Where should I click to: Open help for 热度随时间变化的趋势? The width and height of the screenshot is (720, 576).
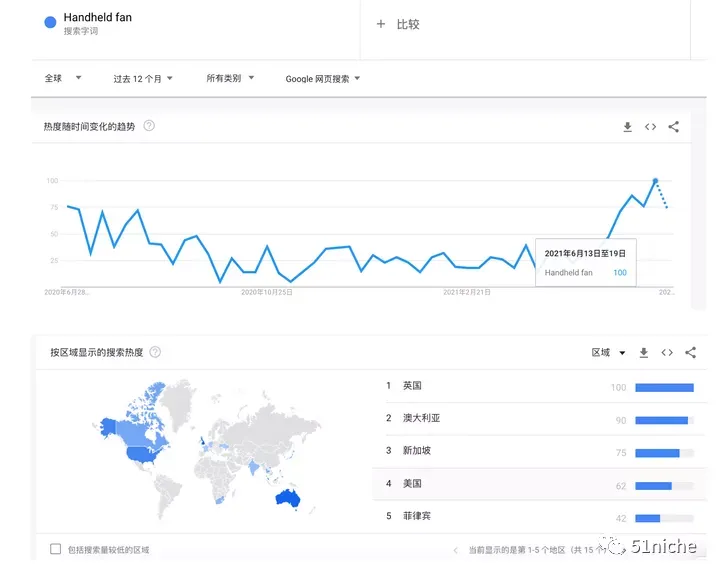point(149,125)
